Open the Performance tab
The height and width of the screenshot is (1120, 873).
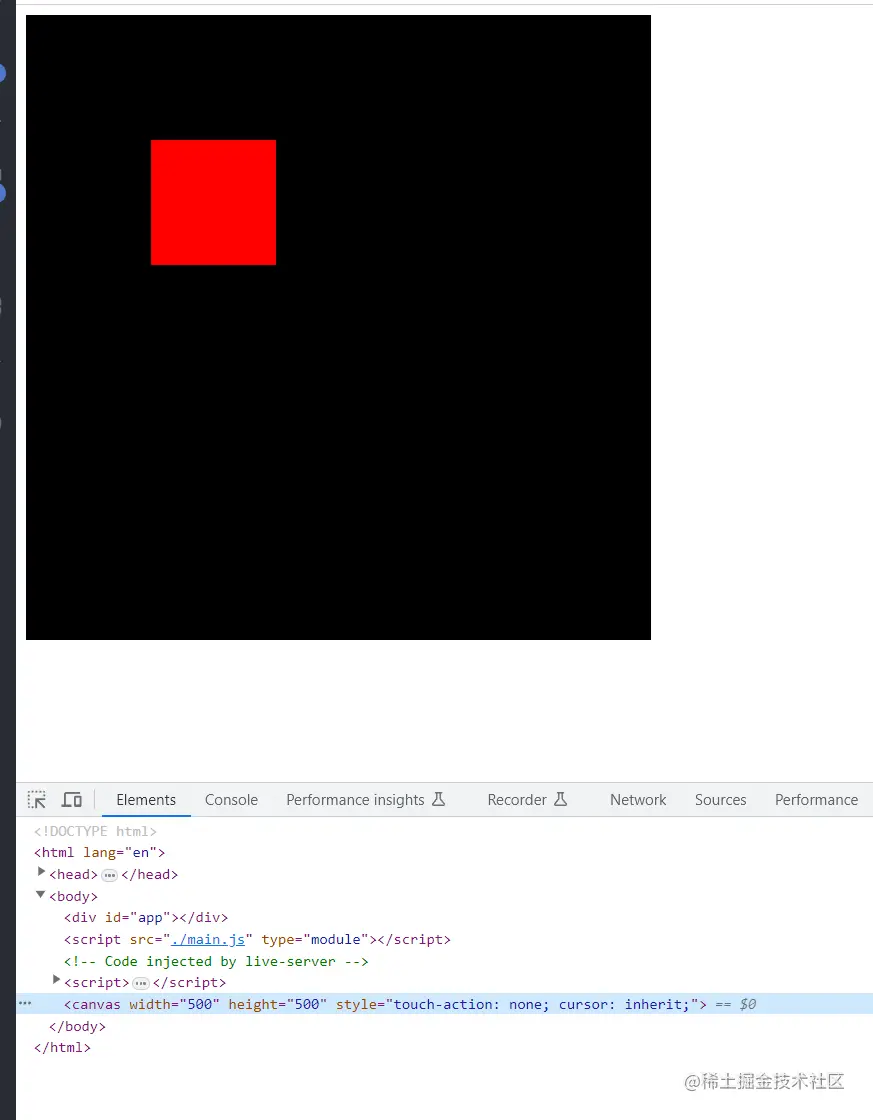(817, 800)
